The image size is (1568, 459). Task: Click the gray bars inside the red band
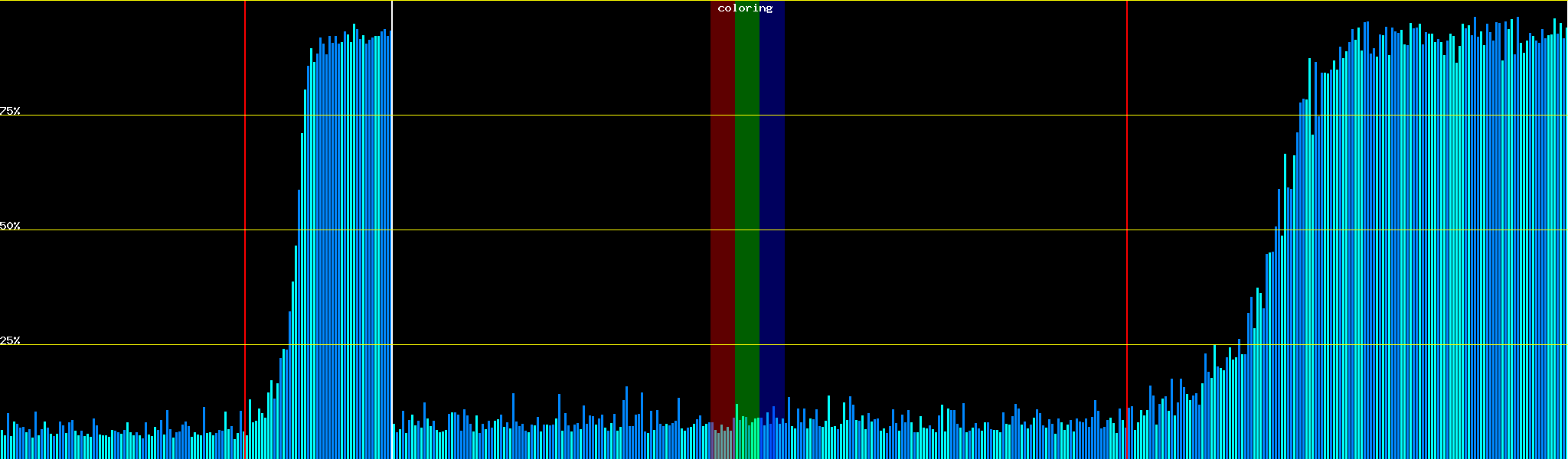click(722, 442)
